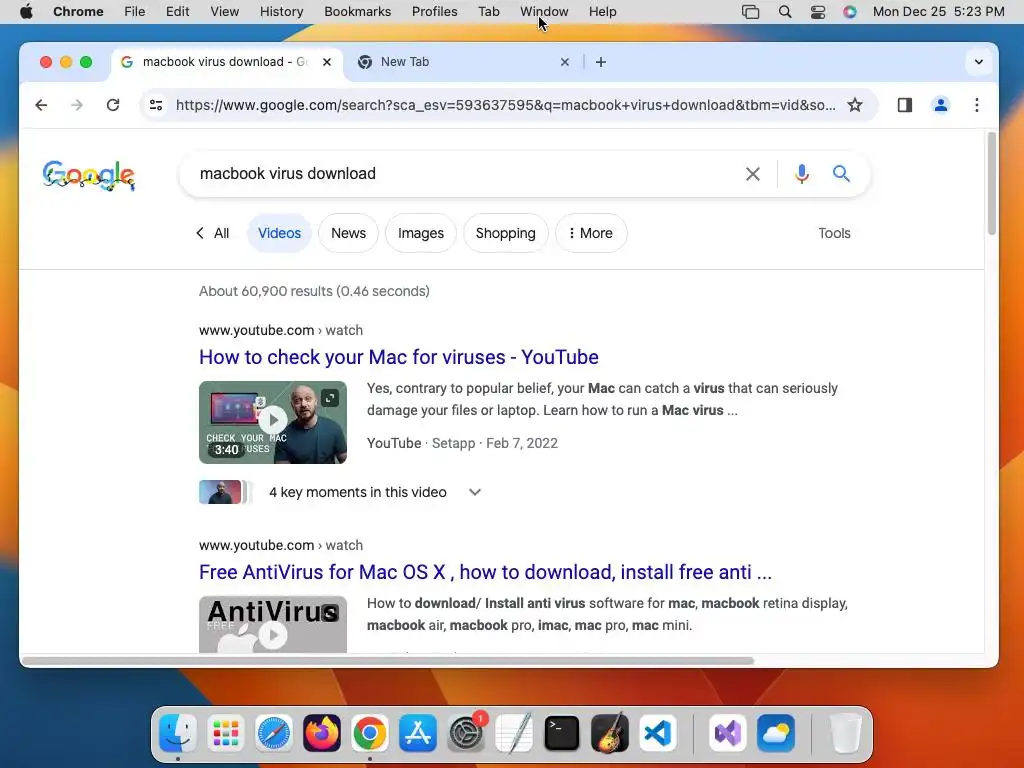Start voice search with microphone
1024x768 pixels.
802,174
